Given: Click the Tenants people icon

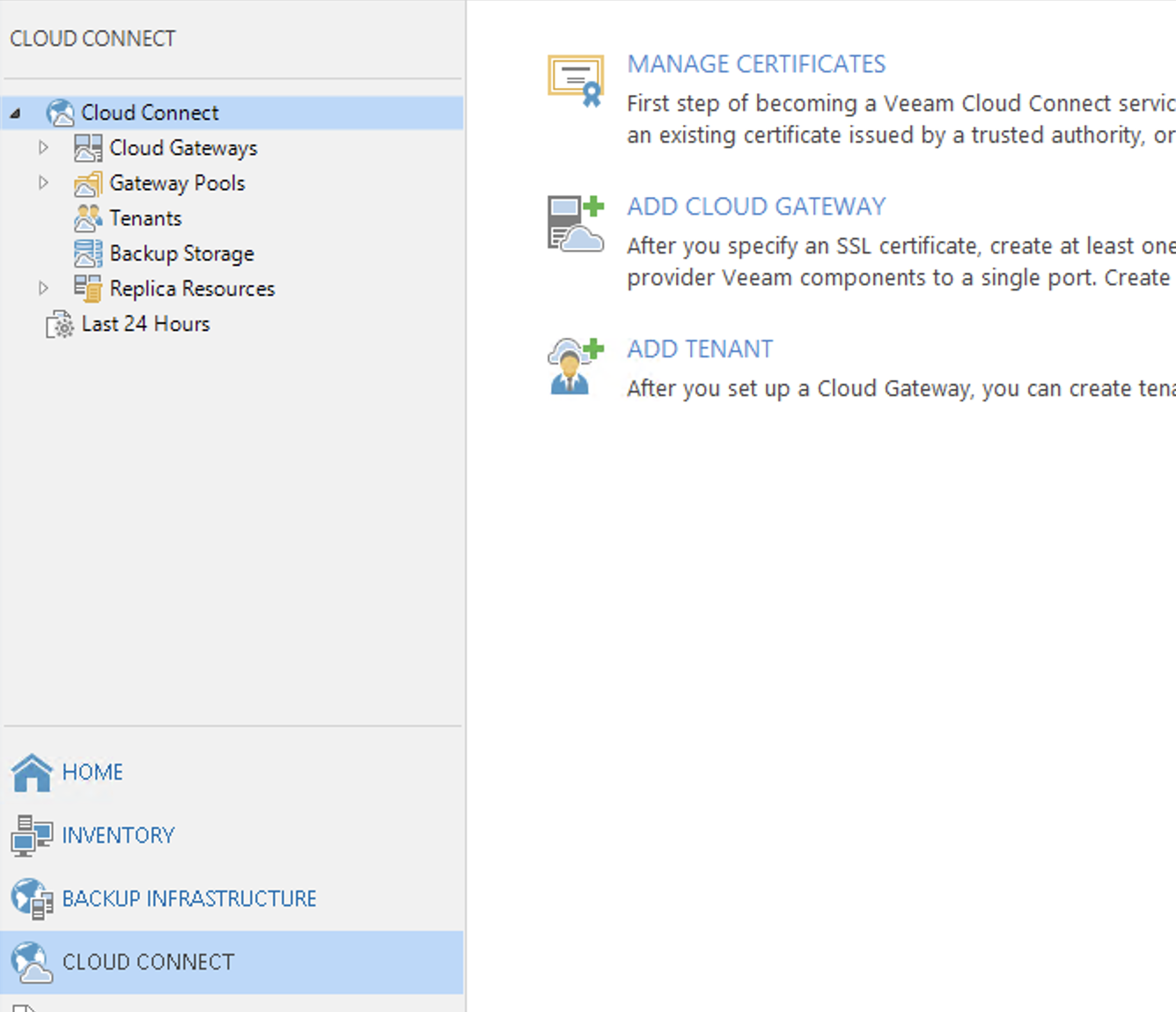Looking at the screenshot, I should tap(88, 218).
